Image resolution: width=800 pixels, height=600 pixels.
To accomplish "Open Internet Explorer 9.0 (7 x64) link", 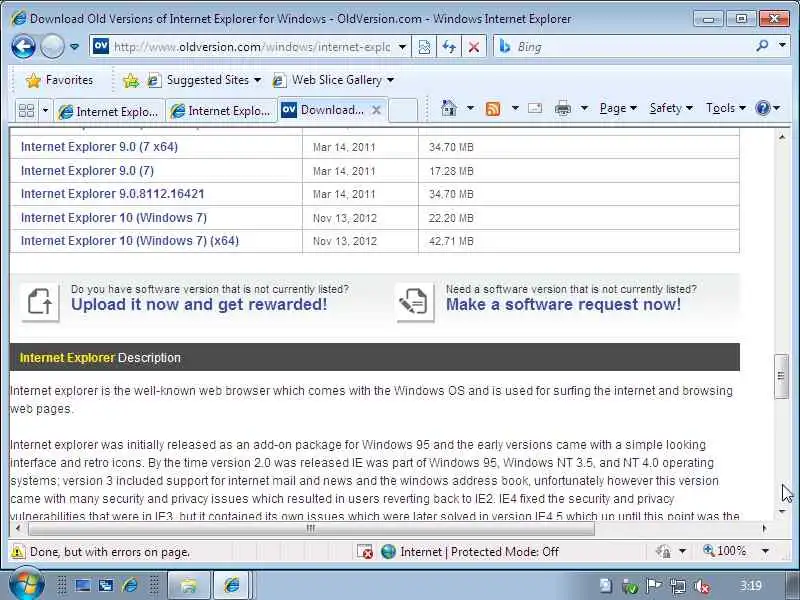I will point(99,147).
